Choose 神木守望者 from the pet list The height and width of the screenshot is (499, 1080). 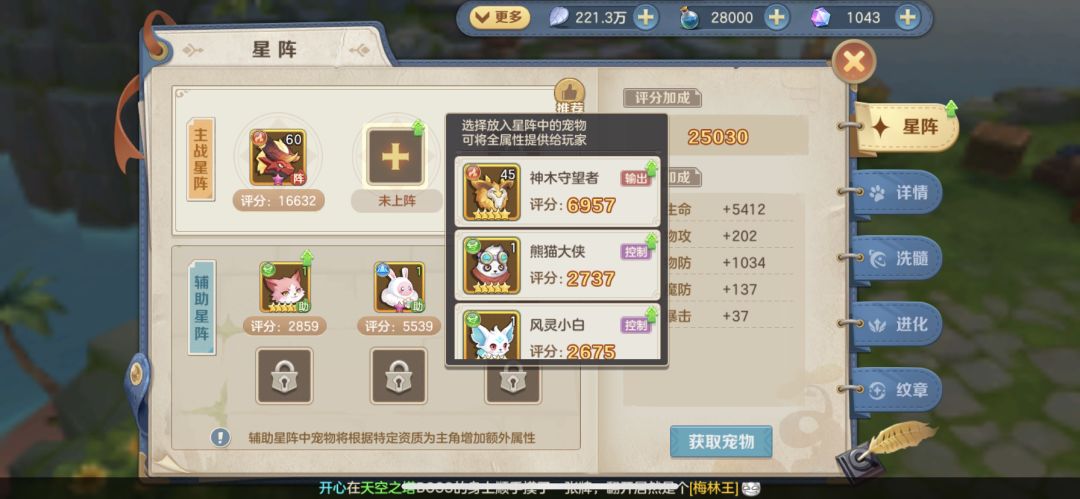(x=557, y=192)
